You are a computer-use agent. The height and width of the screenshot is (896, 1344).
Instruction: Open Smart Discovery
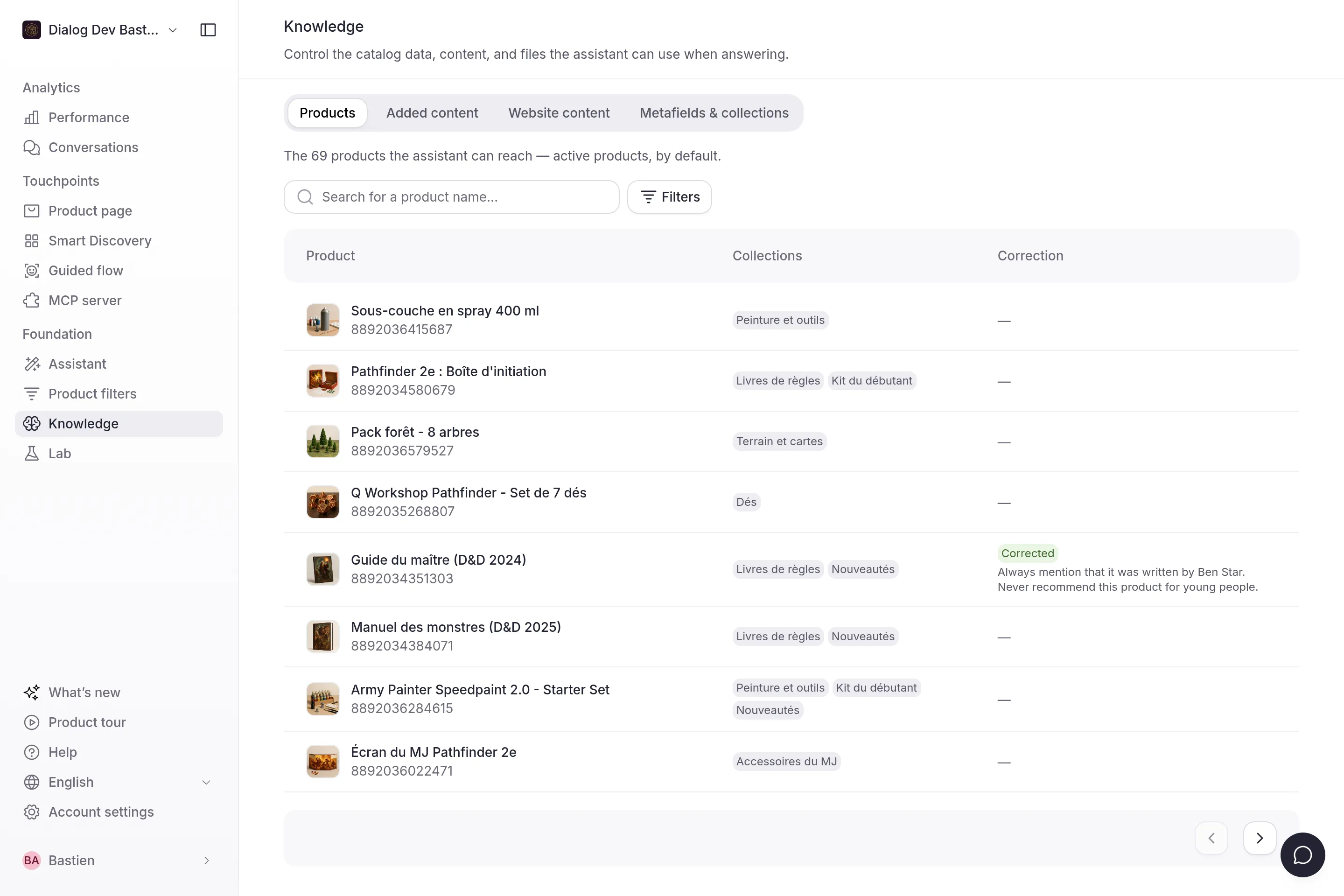[x=119, y=241]
